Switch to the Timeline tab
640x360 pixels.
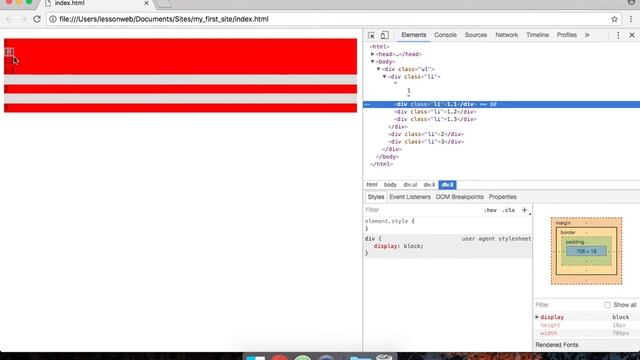(537, 35)
